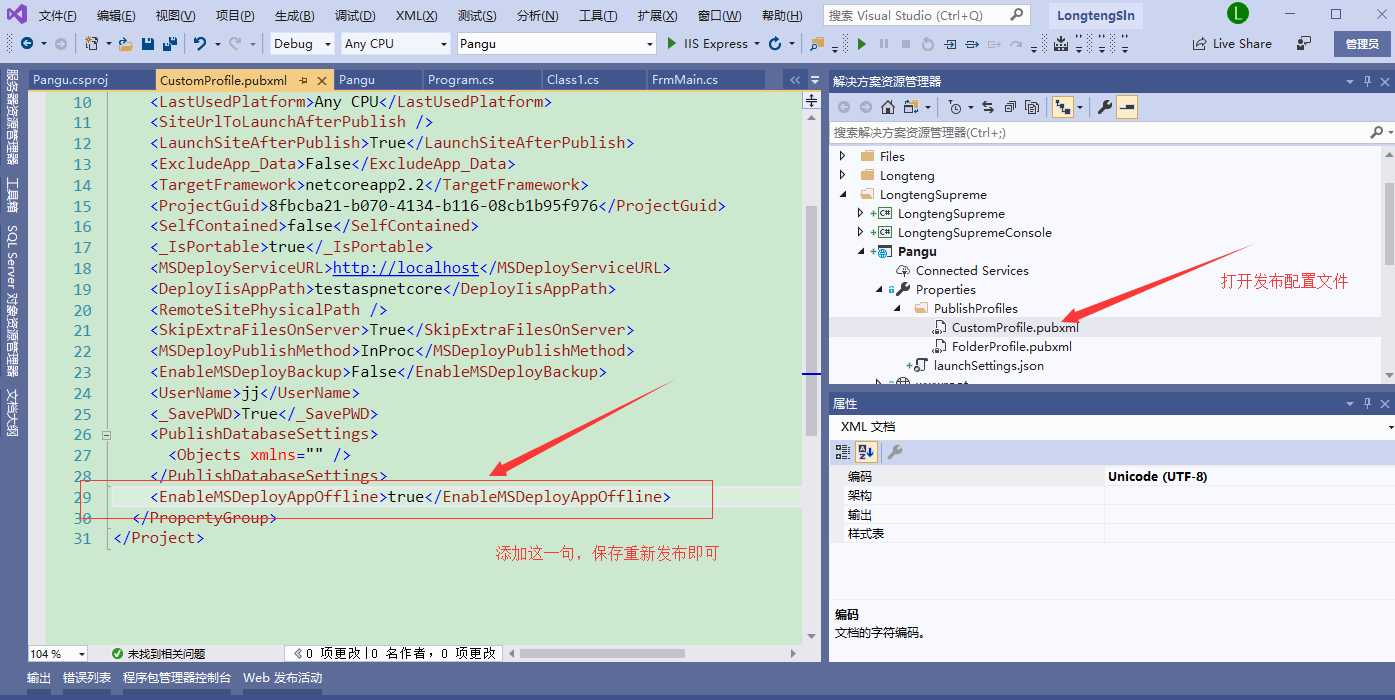1395x700 pixels.
Task: Open the 输出 bottom panel tab
Action: (x=39, y=678)
